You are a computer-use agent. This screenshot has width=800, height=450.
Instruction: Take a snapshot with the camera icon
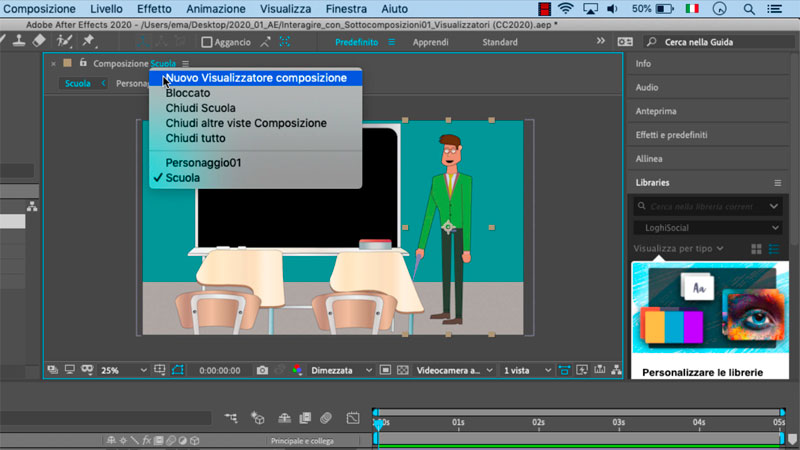point(262,370)
